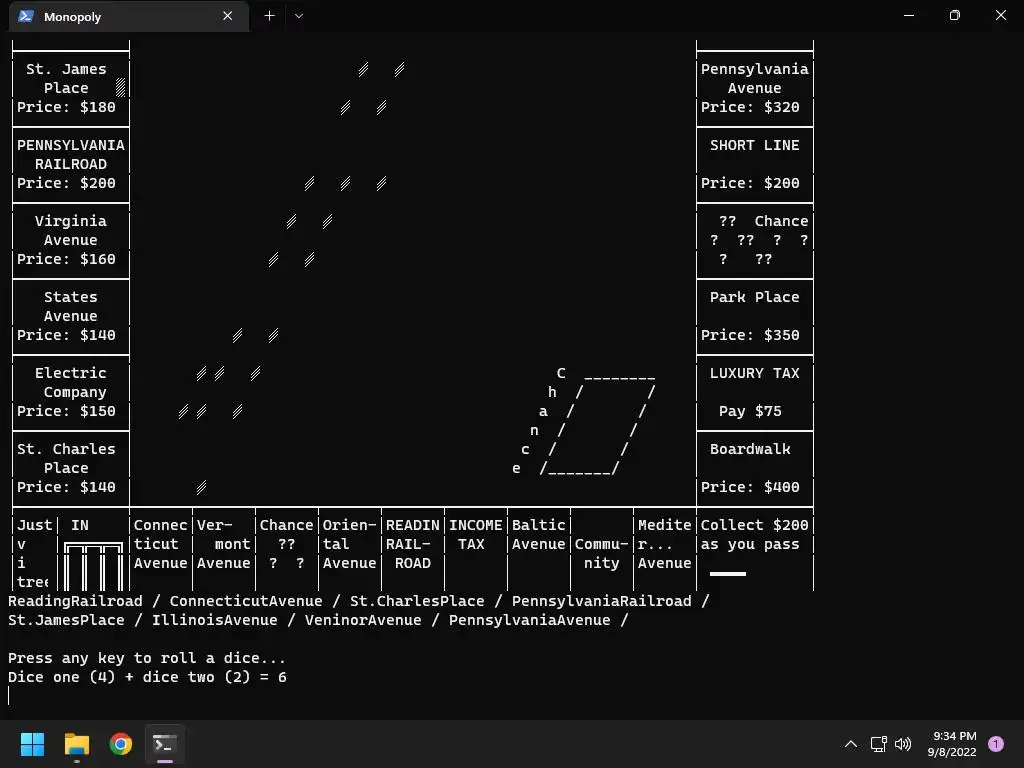This screenshot has height=768, width=1024.
Task: Click the Terminal taskbar icon
Action: coord(165,744)
